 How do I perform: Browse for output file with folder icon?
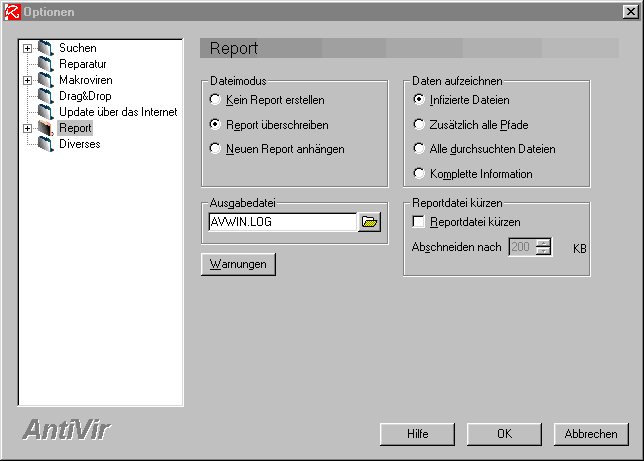[x=370, y=222]
